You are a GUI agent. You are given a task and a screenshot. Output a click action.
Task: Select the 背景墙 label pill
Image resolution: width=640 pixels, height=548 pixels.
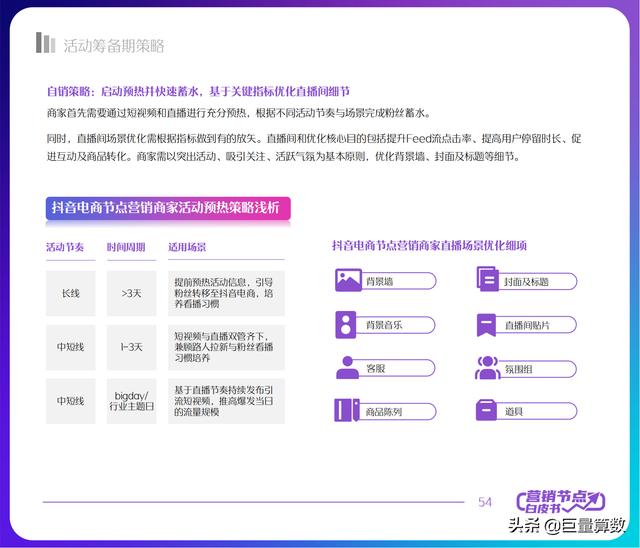399,281
